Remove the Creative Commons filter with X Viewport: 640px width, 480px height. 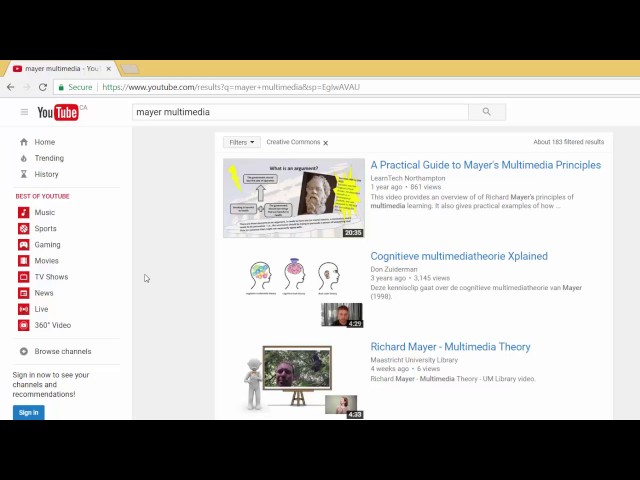tap(325, 143)
